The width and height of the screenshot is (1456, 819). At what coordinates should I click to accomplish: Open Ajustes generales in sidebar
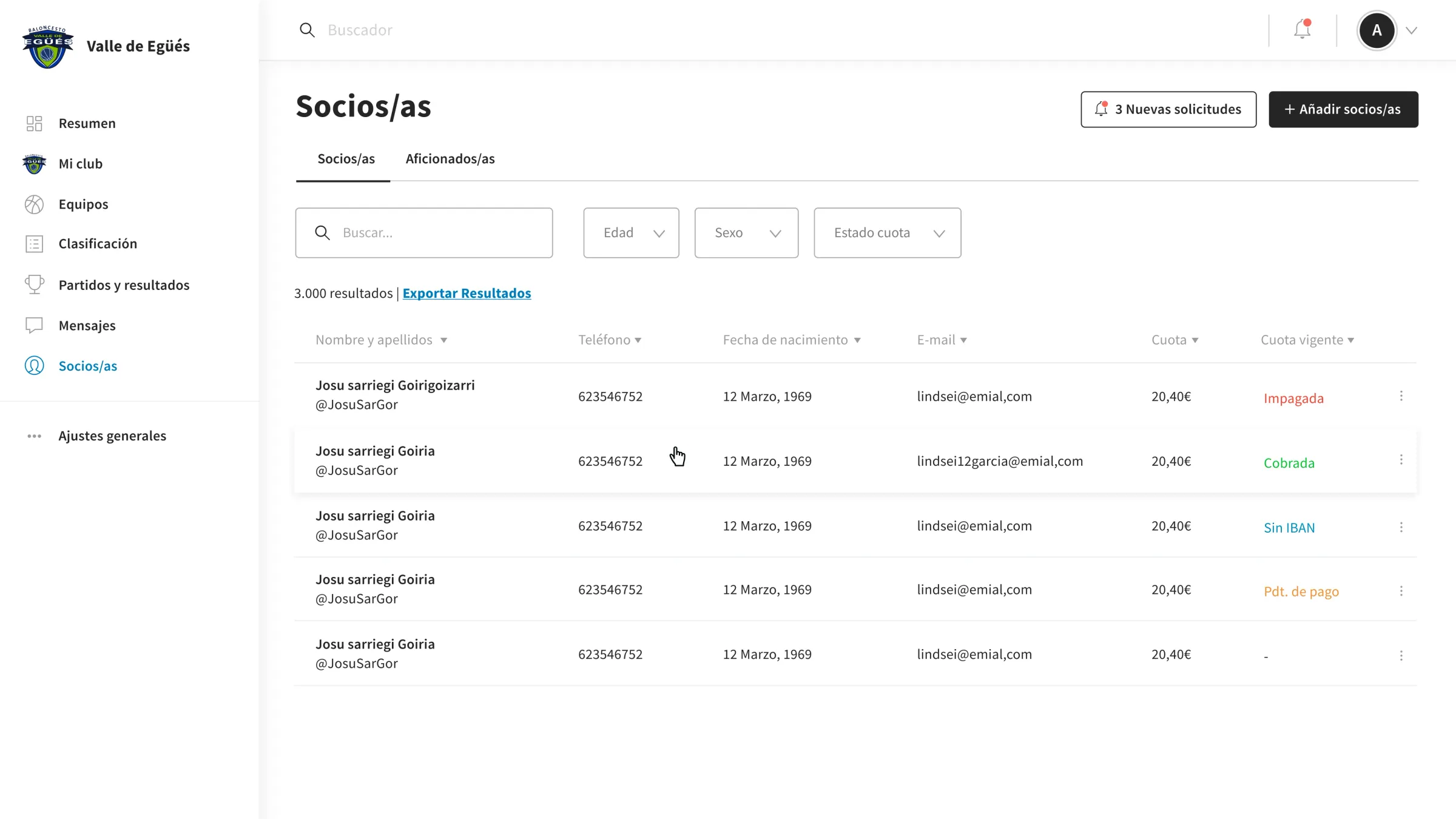pyautogui.click(x=112, y=436)
